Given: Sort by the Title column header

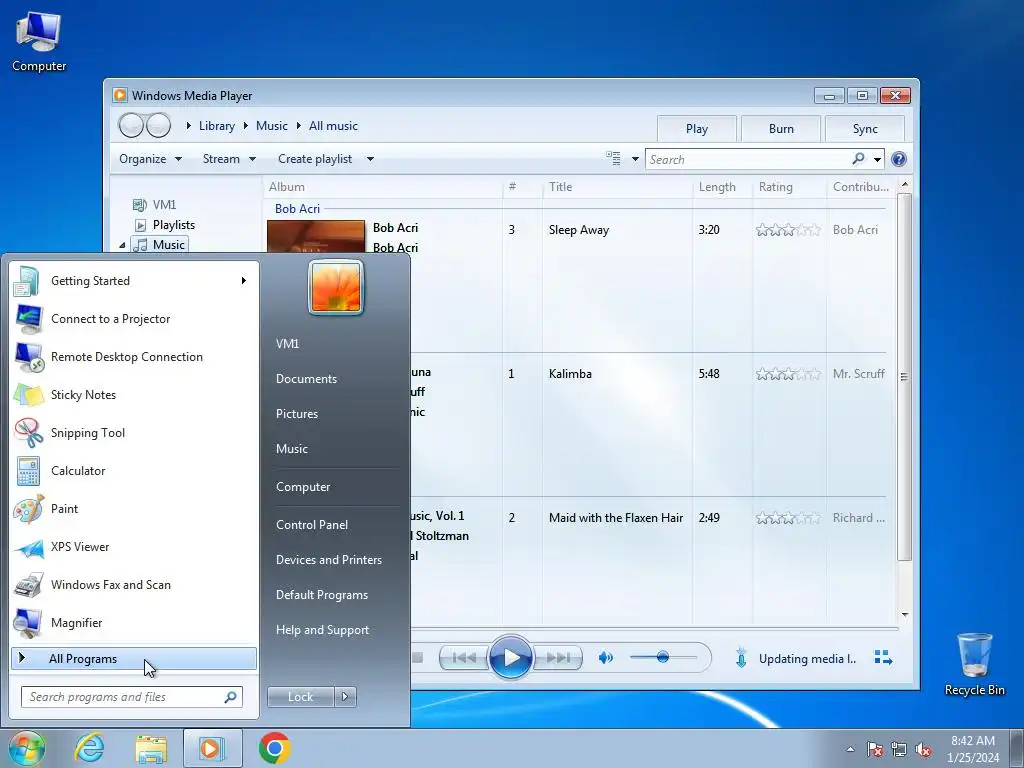Looking at the screenshot, I should coord(617,187).
